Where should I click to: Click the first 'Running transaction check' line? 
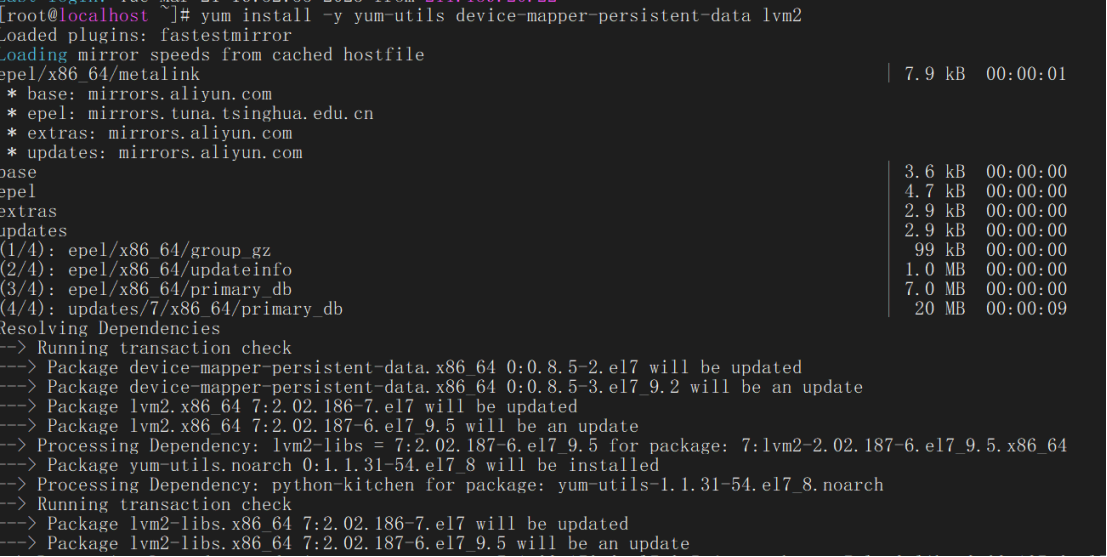tap(145, 349)
